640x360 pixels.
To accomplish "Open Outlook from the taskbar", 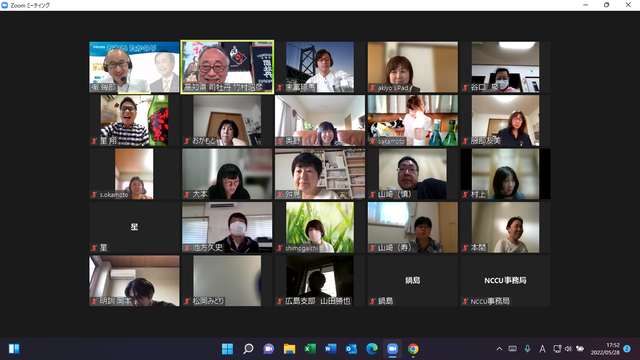I will coord(351,349).
